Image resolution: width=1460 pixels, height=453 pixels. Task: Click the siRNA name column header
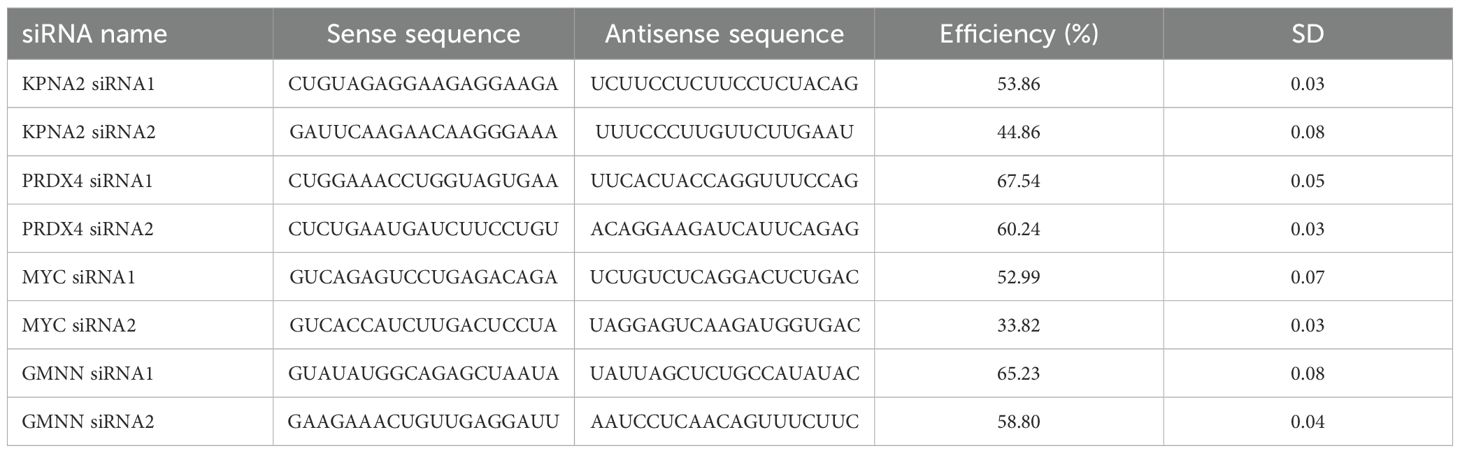[95, 34]
